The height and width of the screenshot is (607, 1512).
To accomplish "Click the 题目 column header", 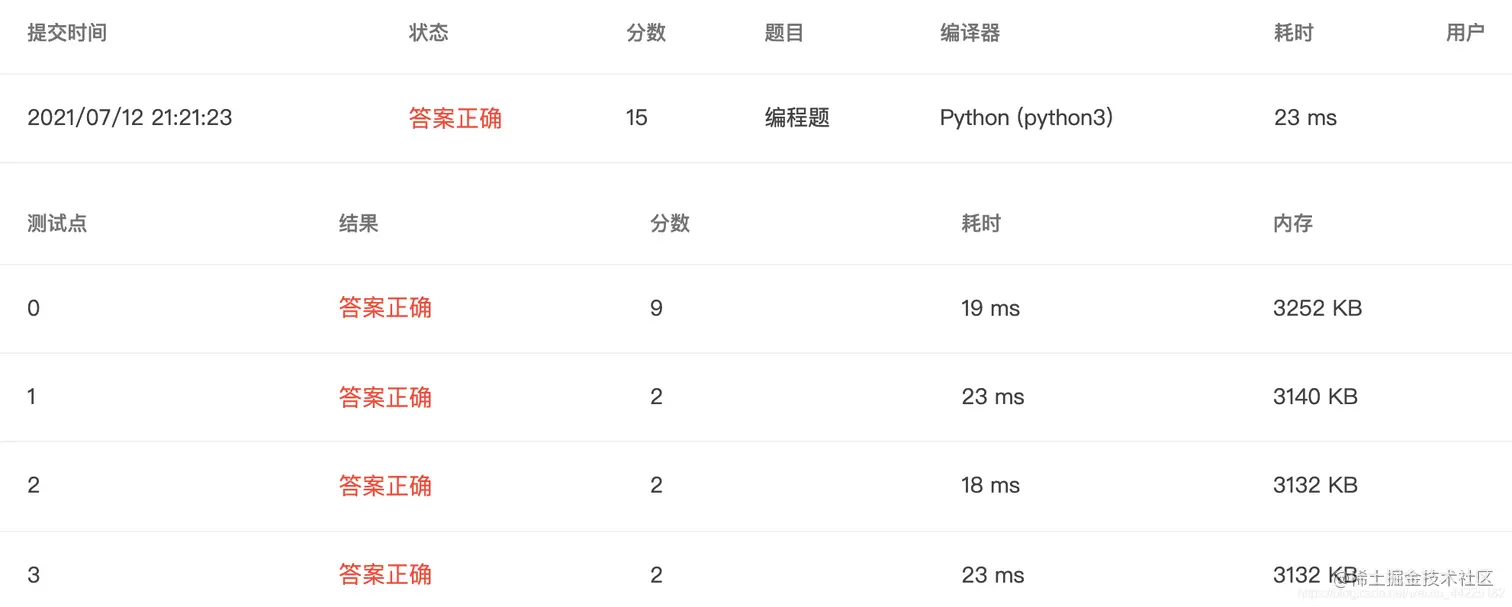I will 784,33.
